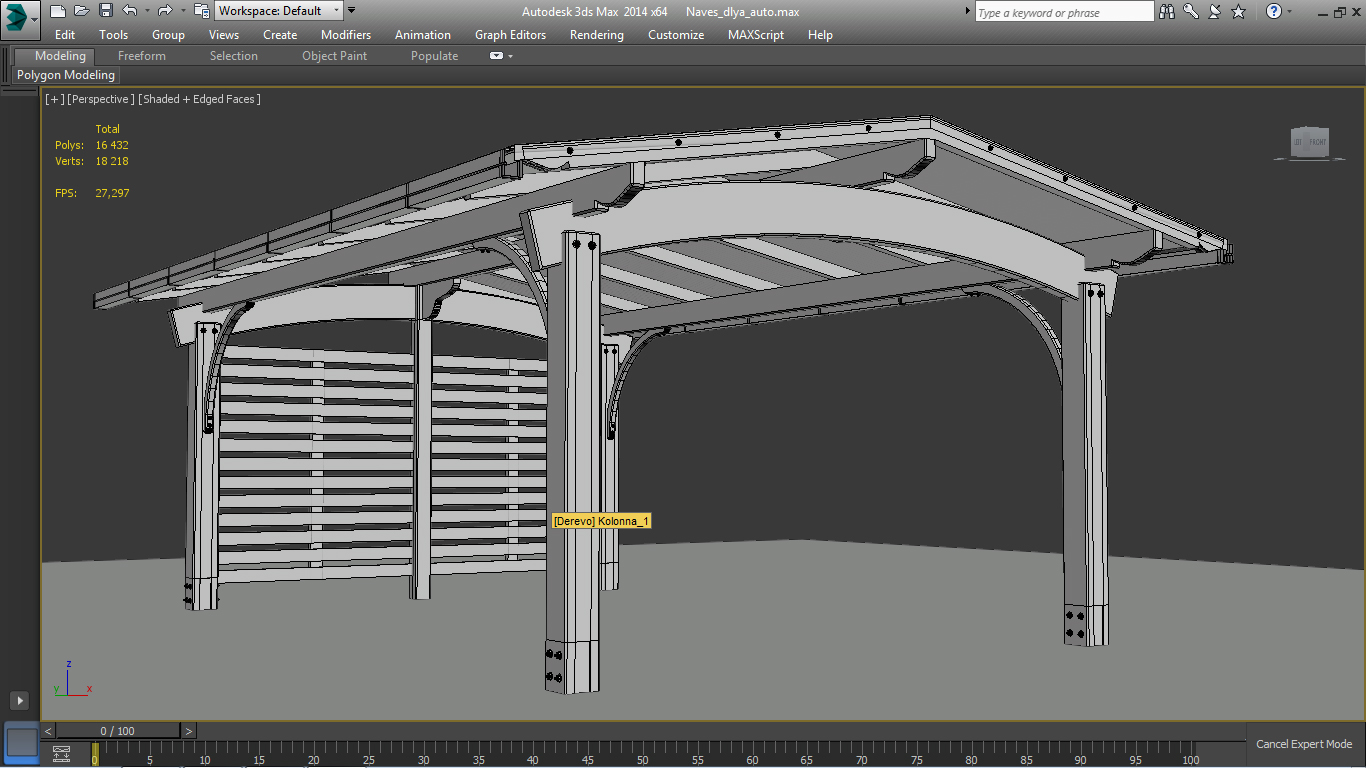Click the binoculars search icon
The height and width of the screenshot is (768, 1366).
(1166, 12)
